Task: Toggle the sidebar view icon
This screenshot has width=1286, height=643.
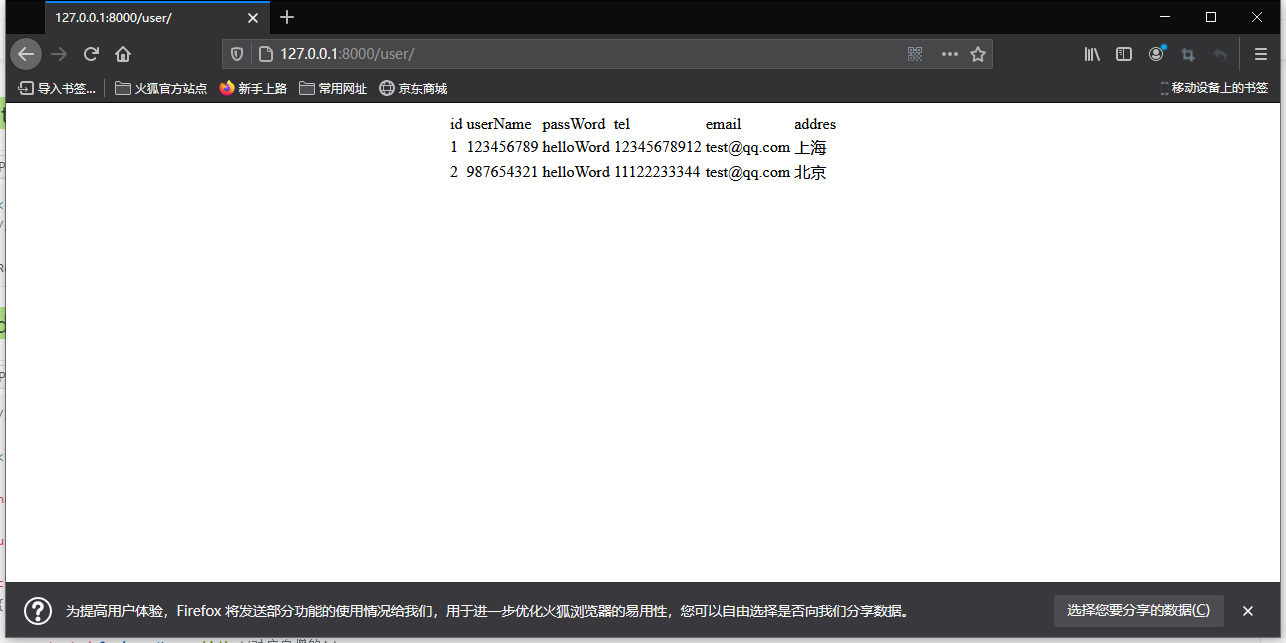Action: click(1124, 54)
